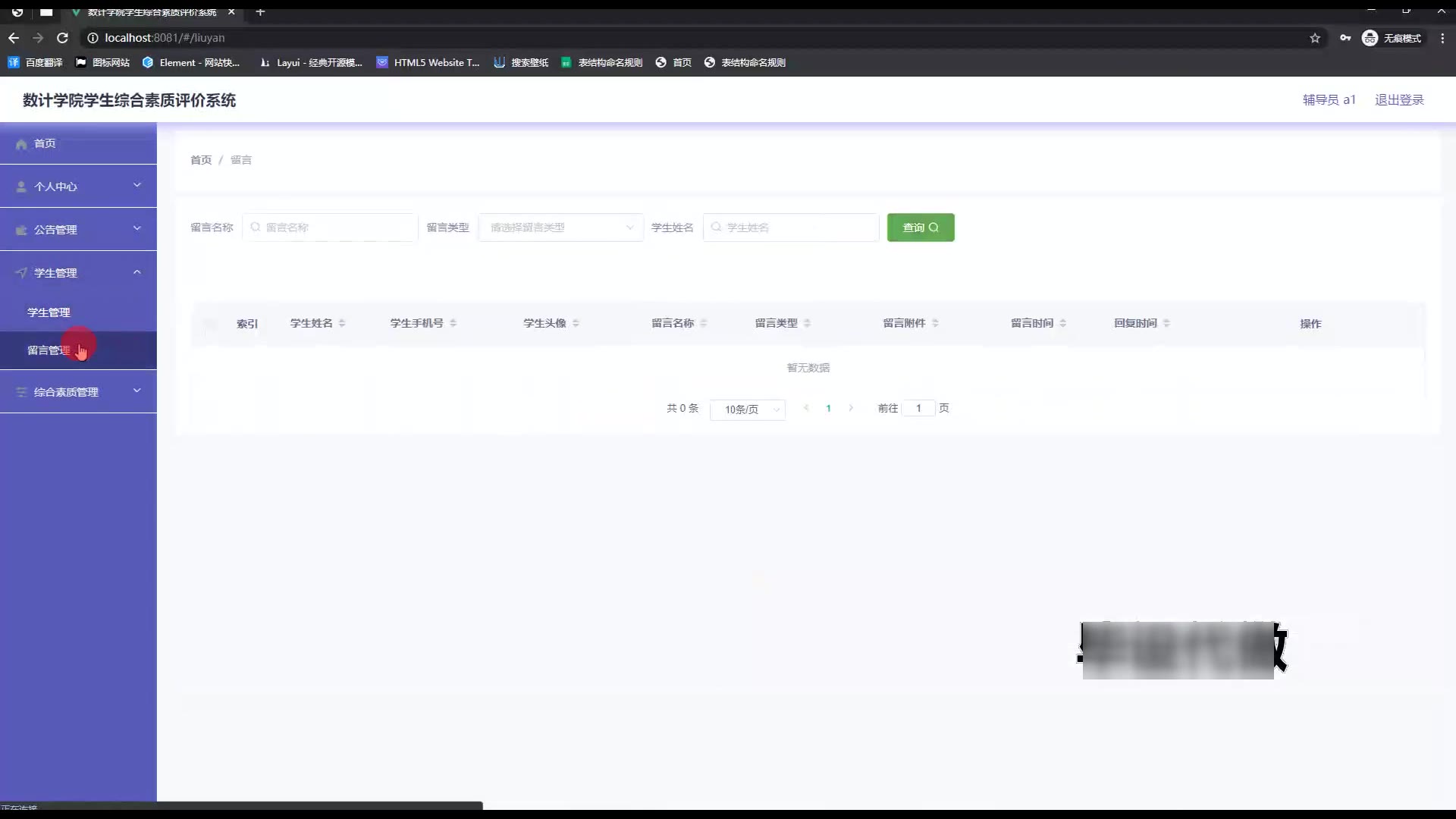Viewport: 1456px width, 819px height.
Task: Bookmark this page with the star icon
Action: [x=1315, y=38]
